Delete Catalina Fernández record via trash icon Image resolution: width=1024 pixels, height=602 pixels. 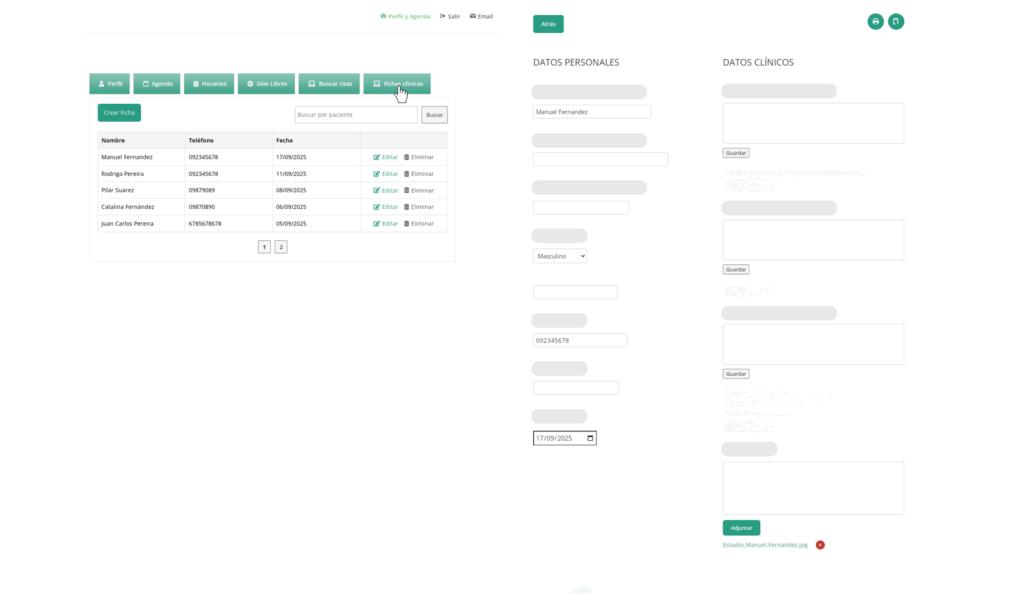407,207
